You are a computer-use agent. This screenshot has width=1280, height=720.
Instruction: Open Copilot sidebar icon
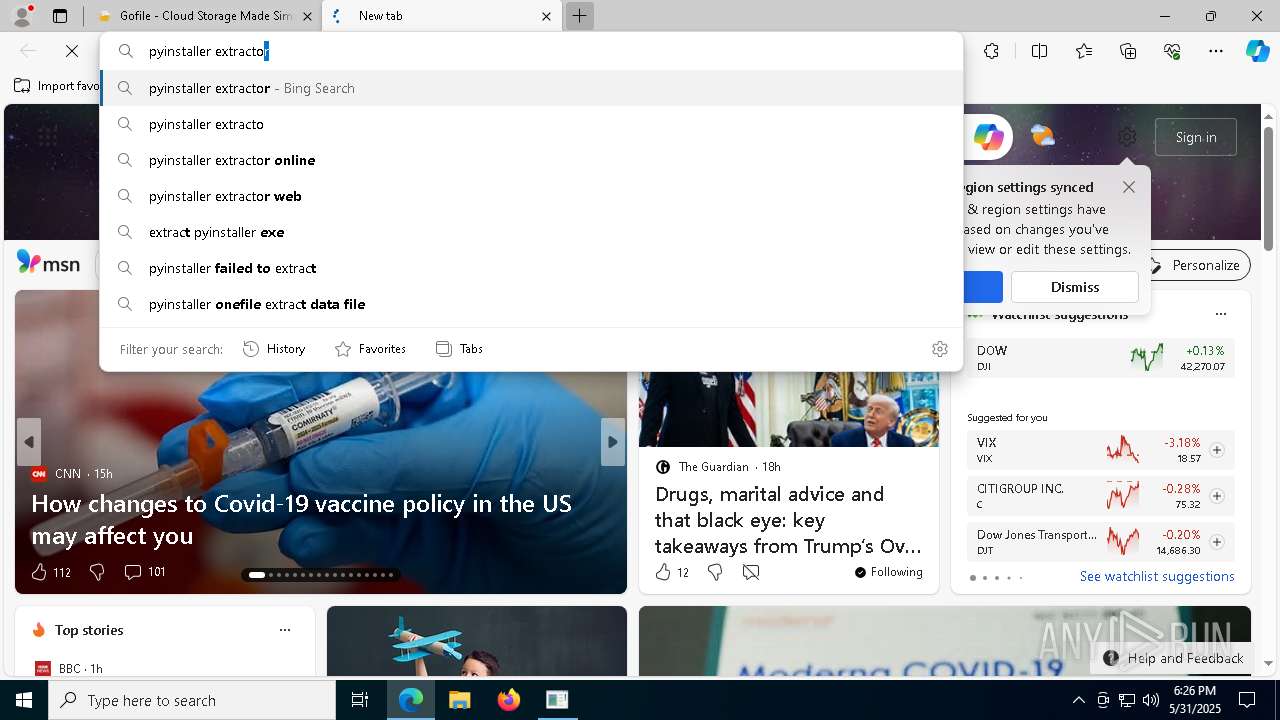click(1257, 51)
